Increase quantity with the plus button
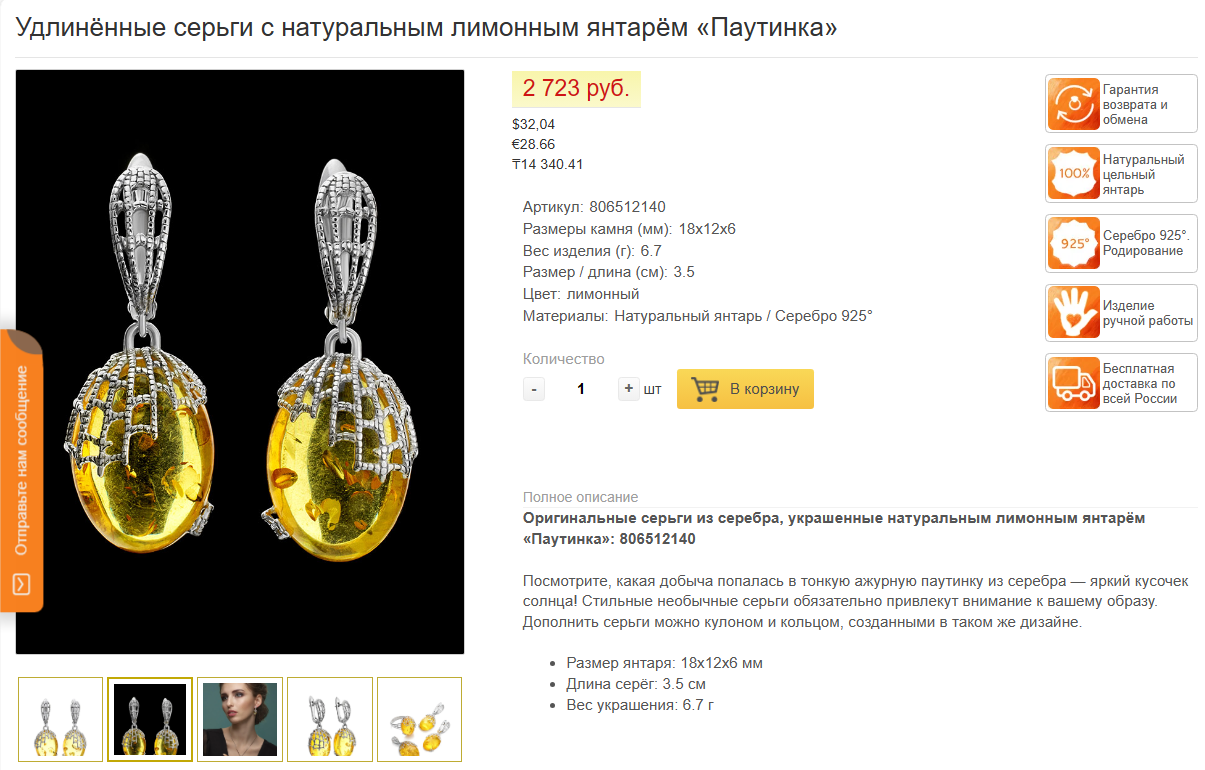 click(x=628, y=389)
